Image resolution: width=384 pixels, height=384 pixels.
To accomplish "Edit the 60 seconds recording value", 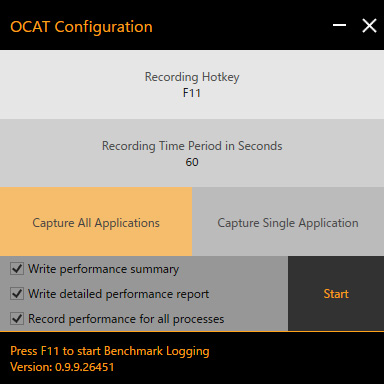I will click(192, 162).
